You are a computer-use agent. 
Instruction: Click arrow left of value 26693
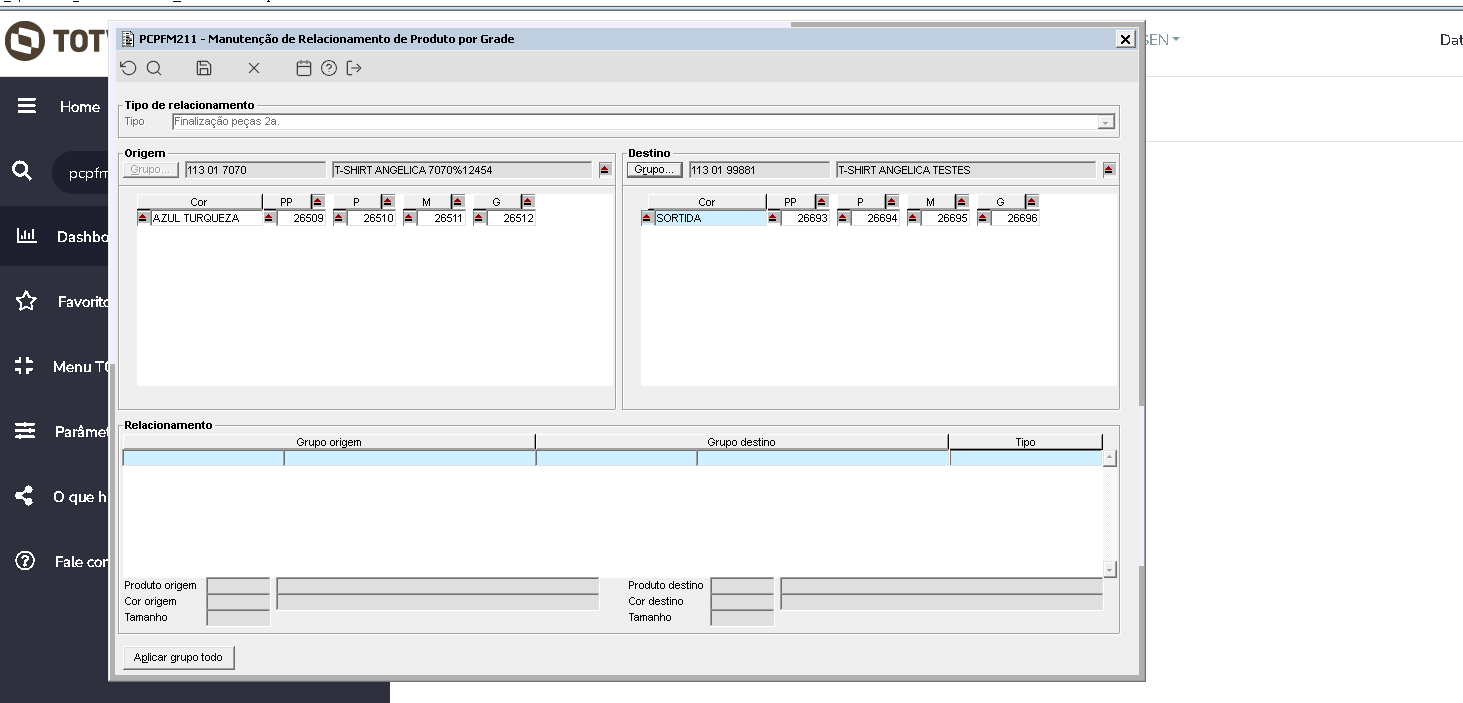pos(773,218)
